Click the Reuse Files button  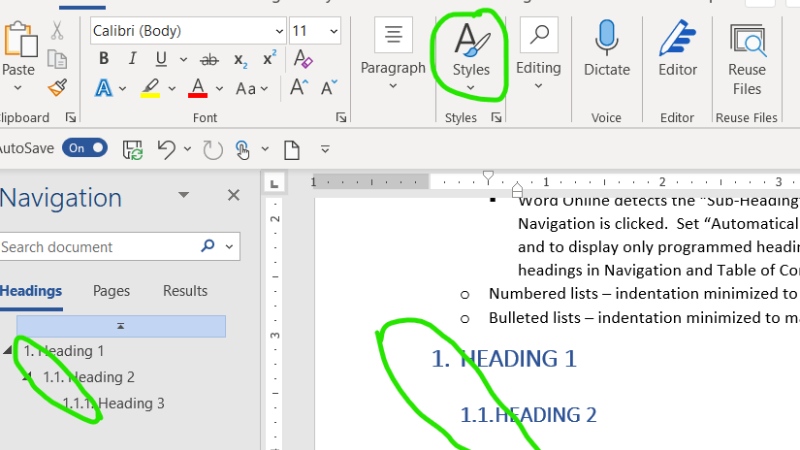[x=747, y=59]
